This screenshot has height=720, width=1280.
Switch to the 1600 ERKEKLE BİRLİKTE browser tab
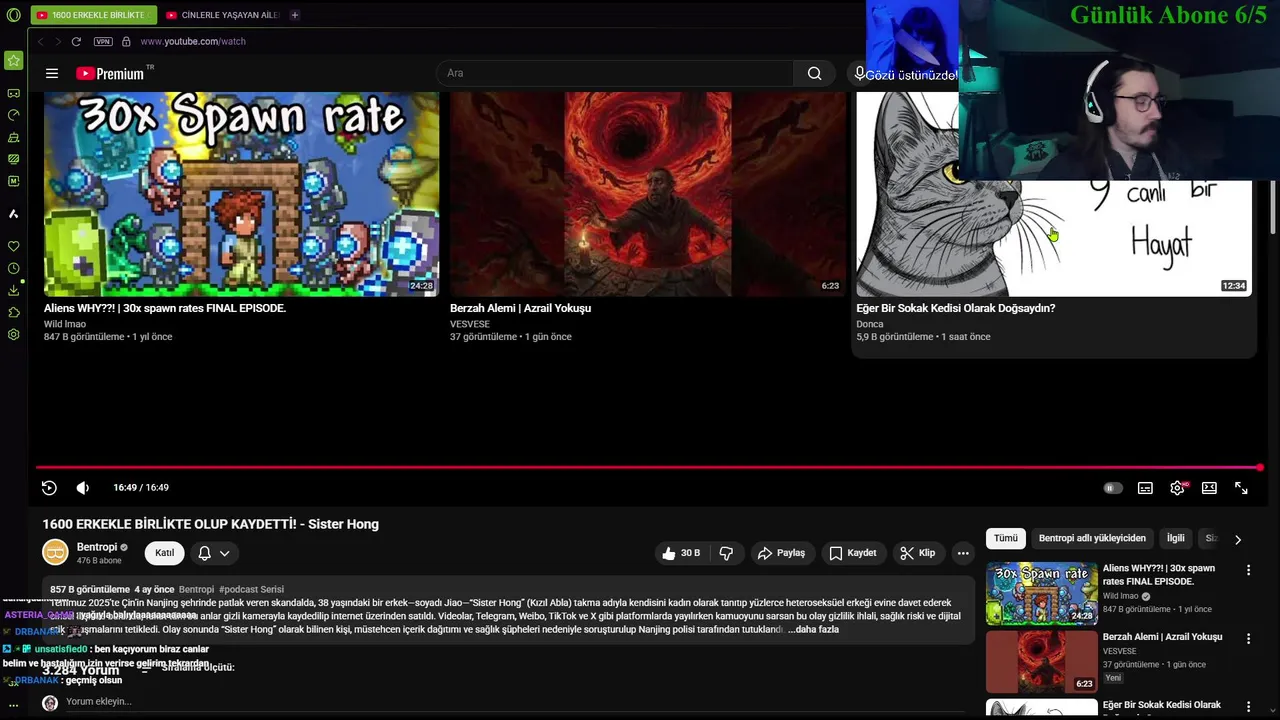tap(93, 15)
